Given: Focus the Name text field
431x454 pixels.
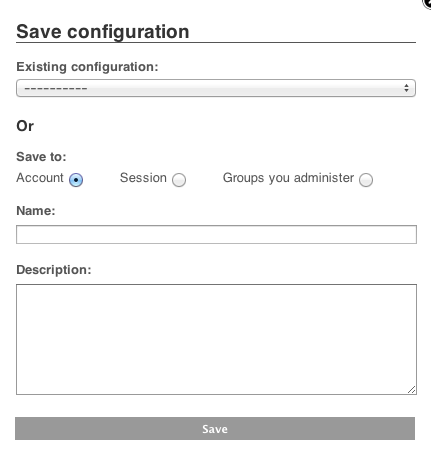Looking at the screenshot, I should [216, 234].
